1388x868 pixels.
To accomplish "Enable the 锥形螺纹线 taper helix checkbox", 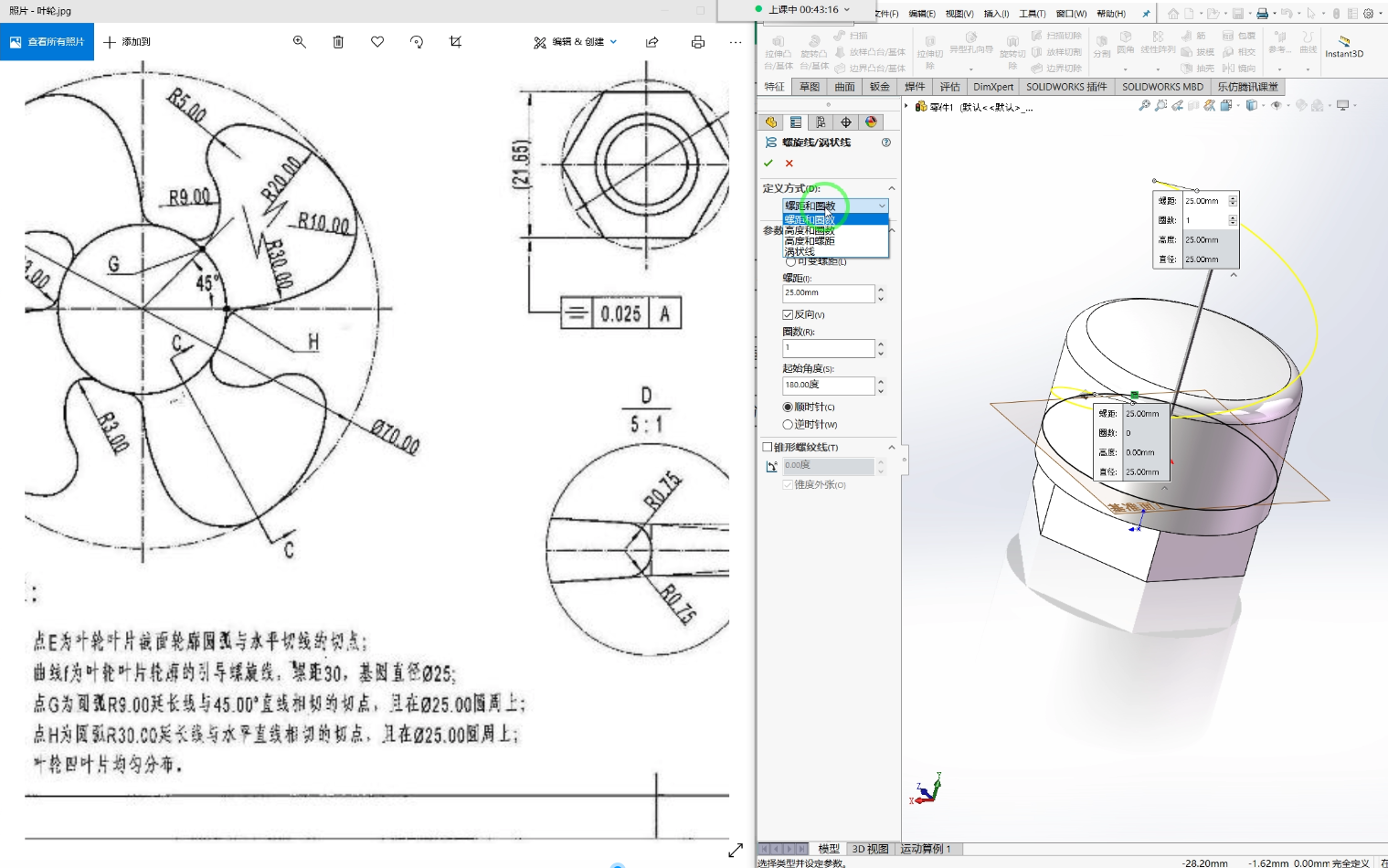I will pos(768,447).
